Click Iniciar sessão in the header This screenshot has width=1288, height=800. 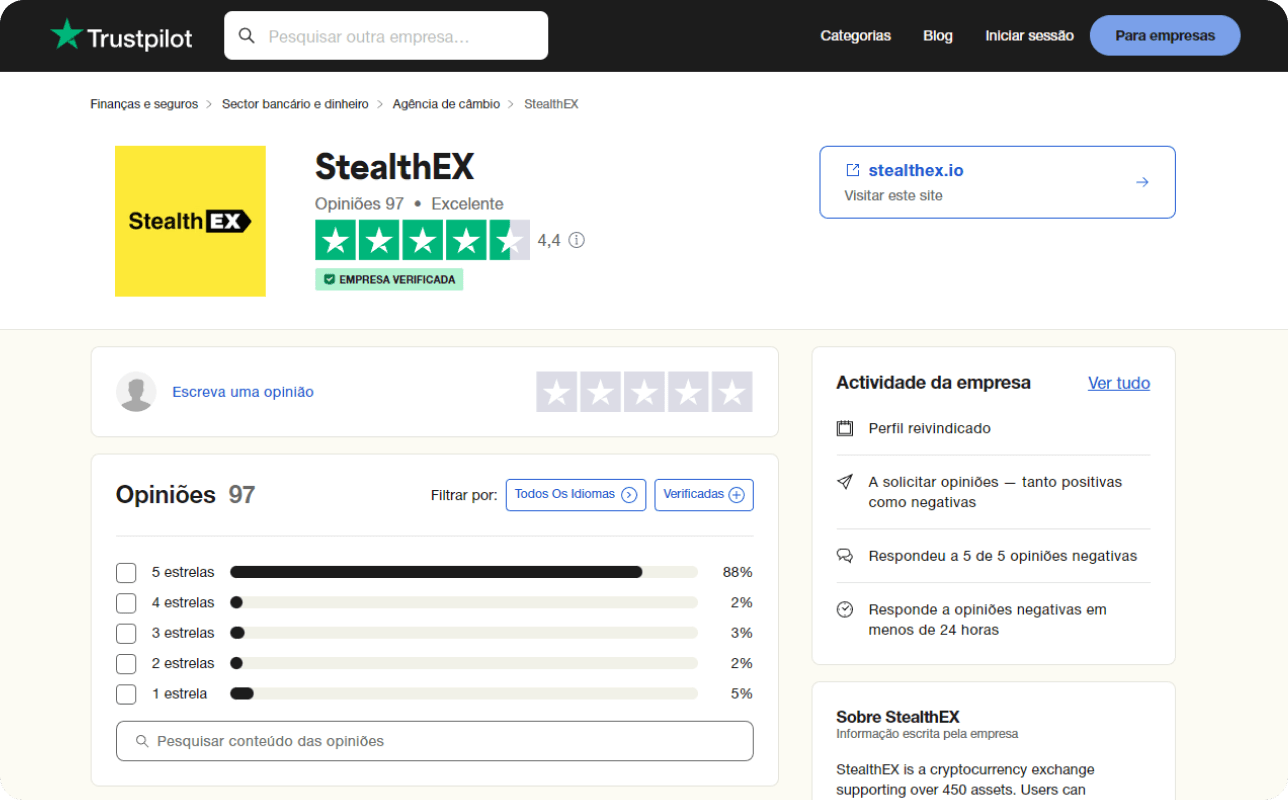1029,36
